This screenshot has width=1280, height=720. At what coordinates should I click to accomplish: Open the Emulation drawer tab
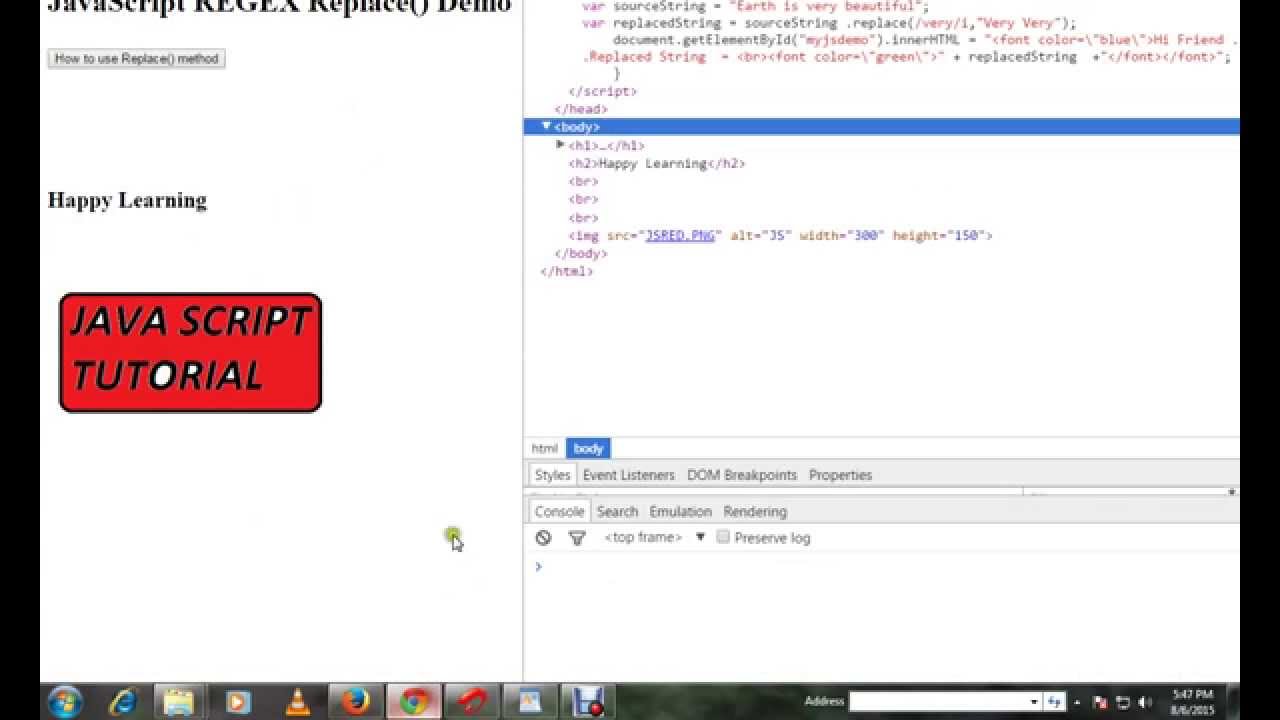[x=680, y=511]
